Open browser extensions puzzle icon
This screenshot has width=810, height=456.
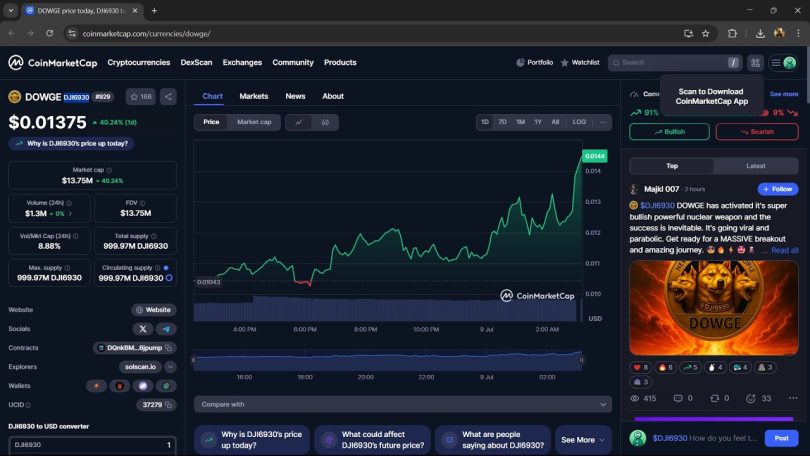[x=732, y=34]
